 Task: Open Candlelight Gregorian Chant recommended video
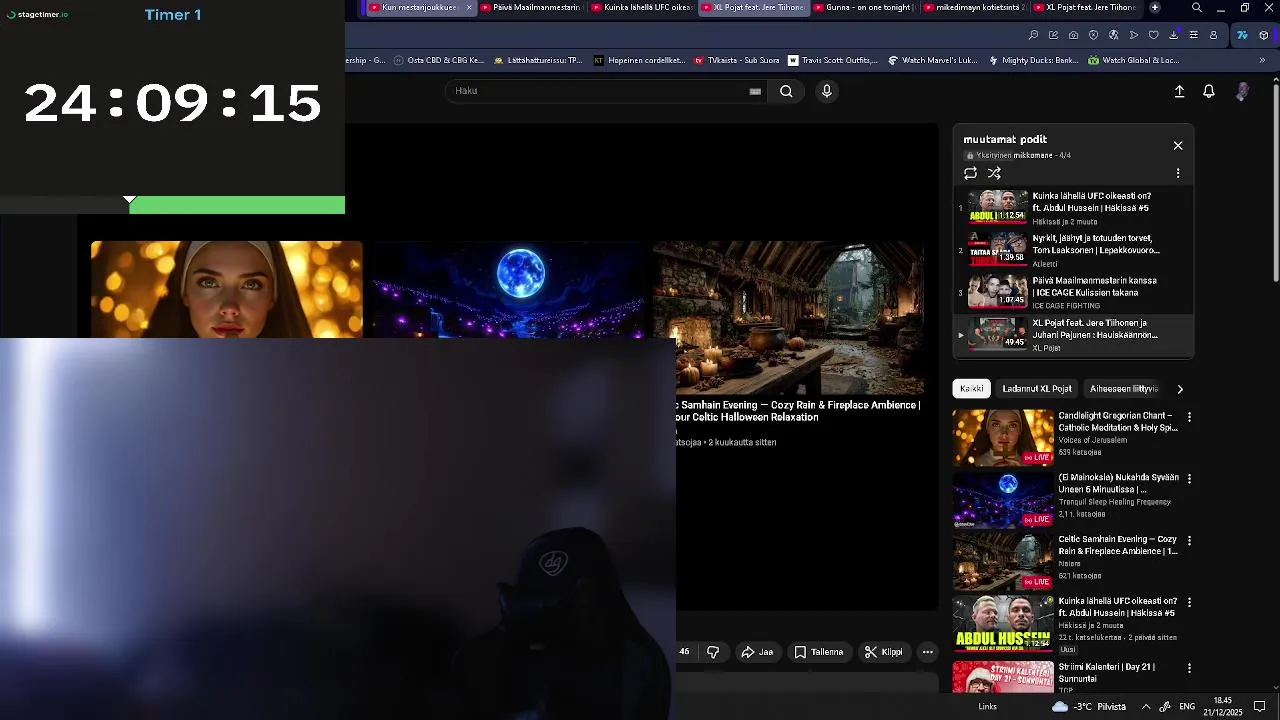click(1004, 438)
